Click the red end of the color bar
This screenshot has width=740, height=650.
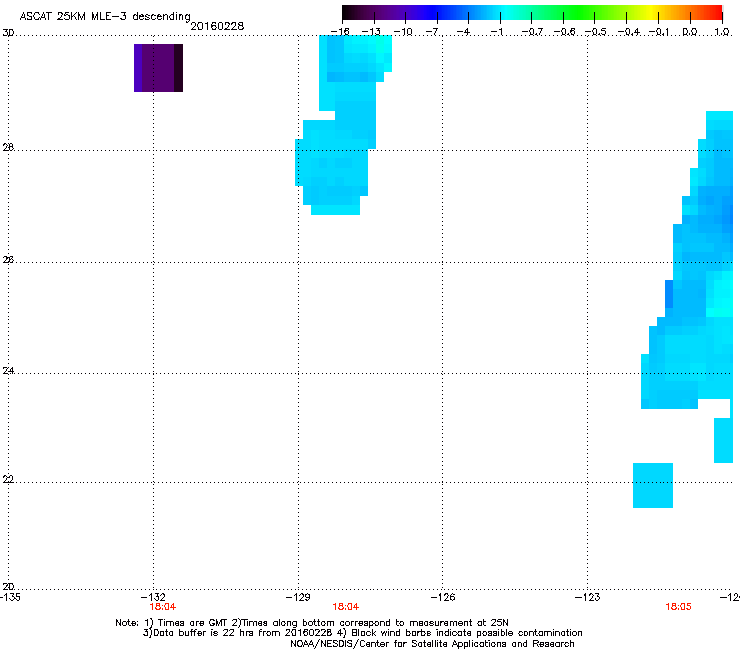click(x=715, y=12)
